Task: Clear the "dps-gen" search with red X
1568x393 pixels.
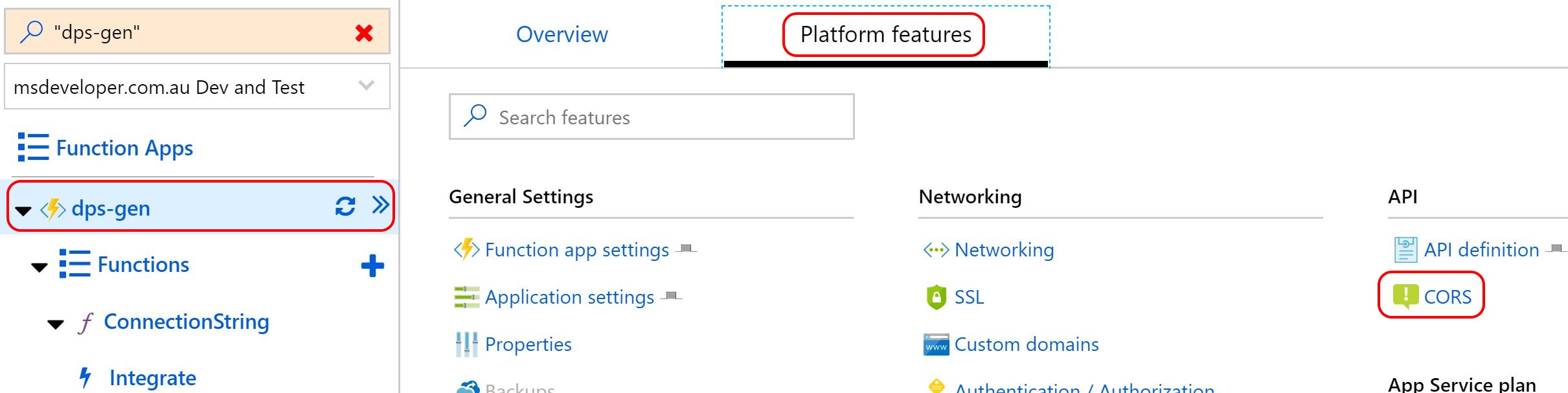Action: [x=364, y=32]
